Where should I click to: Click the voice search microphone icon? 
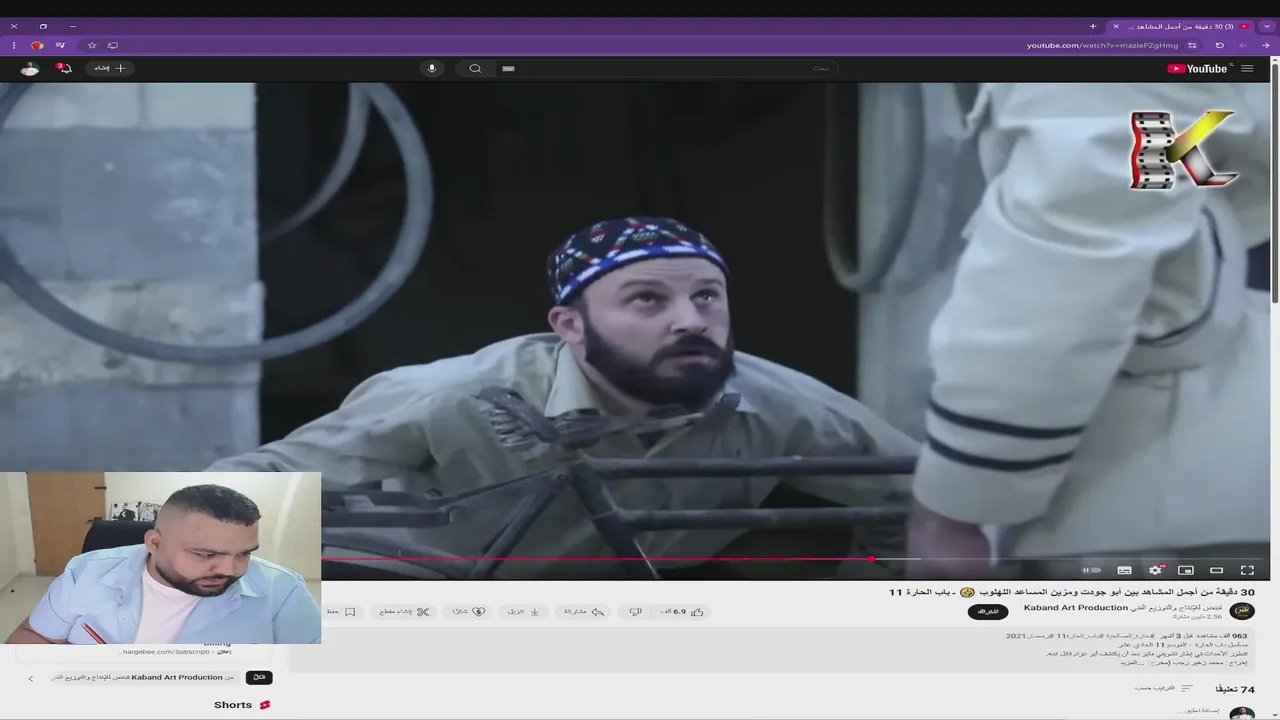[432, 68]
